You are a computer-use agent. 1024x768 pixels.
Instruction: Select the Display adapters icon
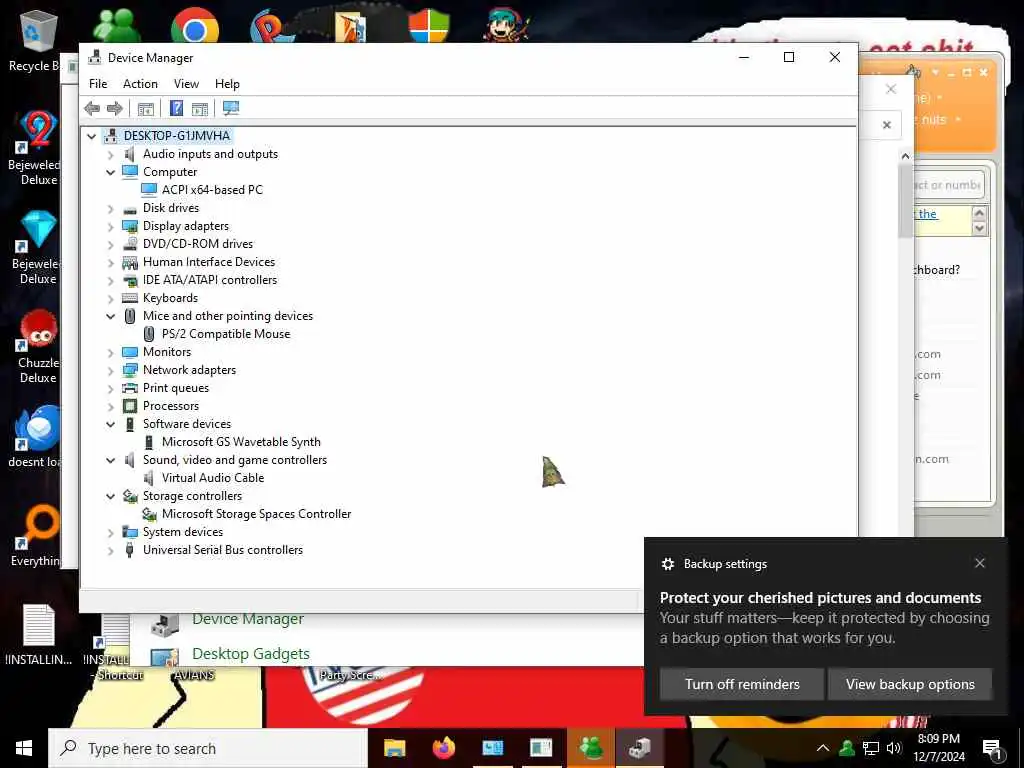(130, 226)
